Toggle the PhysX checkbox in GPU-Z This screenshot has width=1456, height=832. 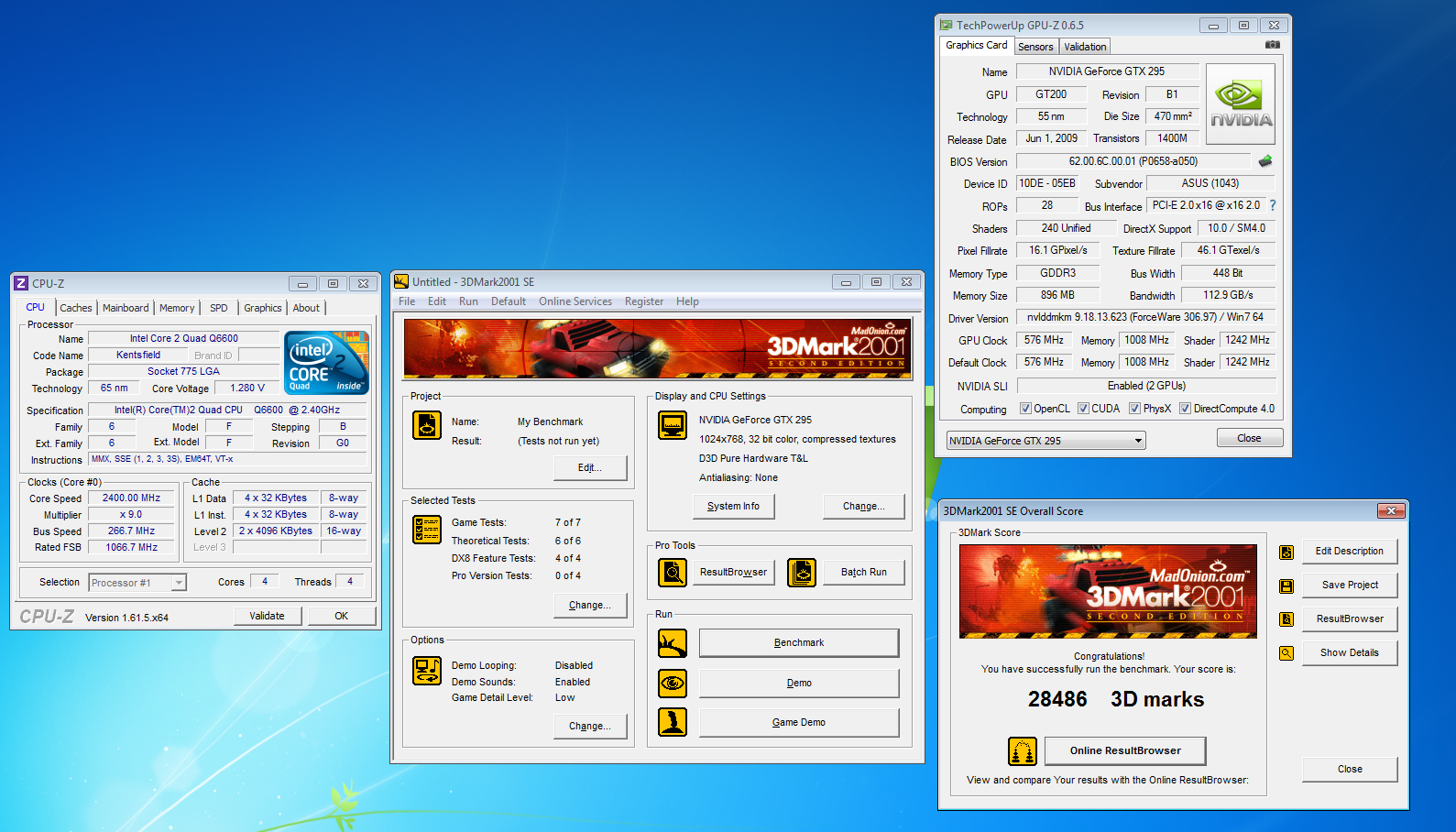point(1134,409)
